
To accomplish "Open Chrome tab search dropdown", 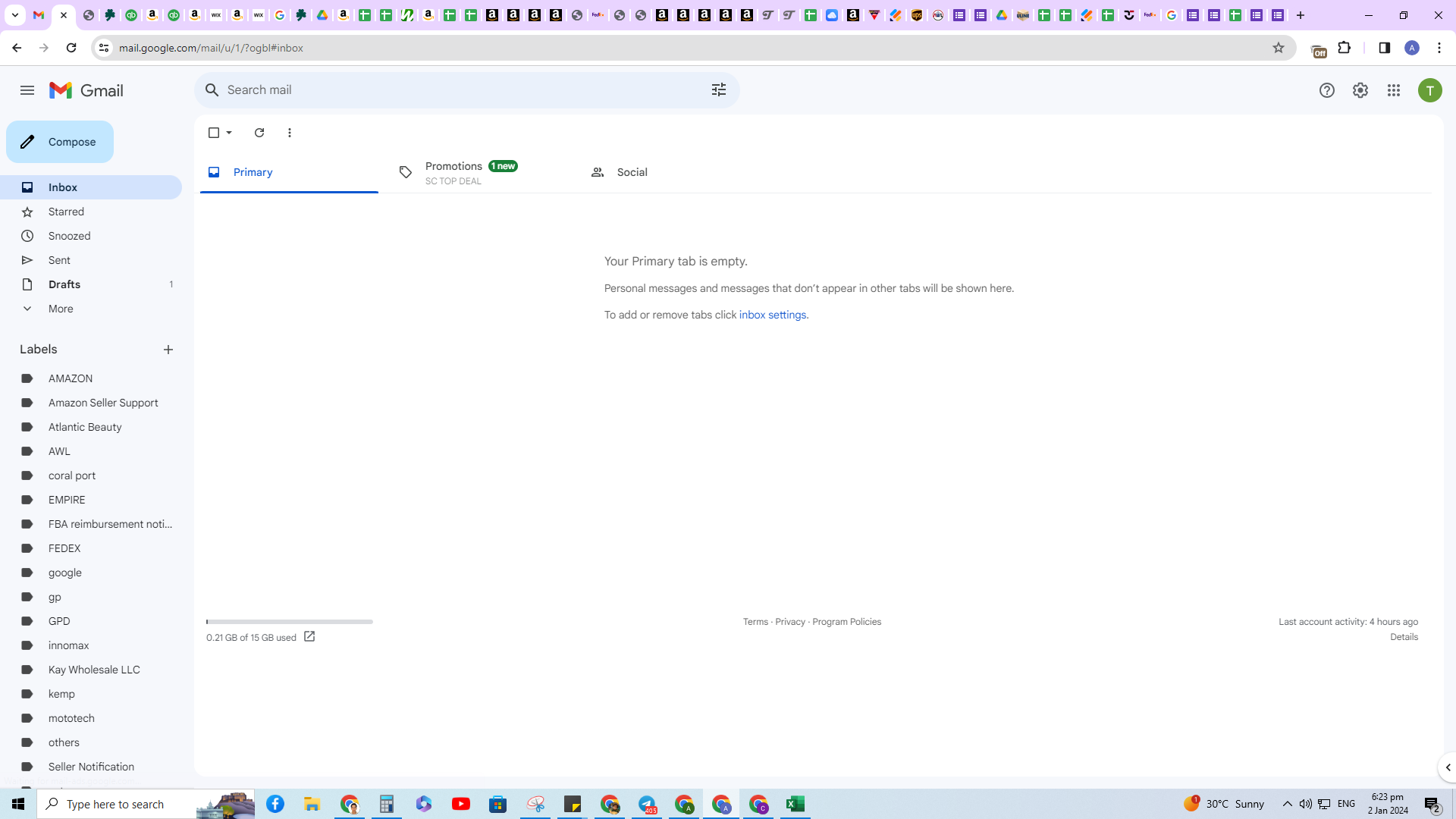I will click(14, 15).
